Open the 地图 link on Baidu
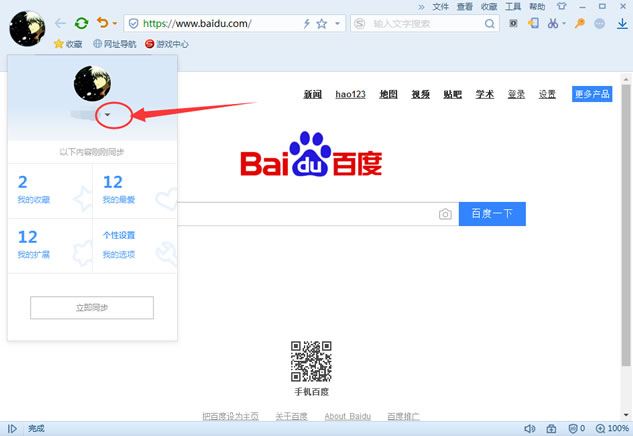Screen dimensions: 633x436 tap(388, 94)
